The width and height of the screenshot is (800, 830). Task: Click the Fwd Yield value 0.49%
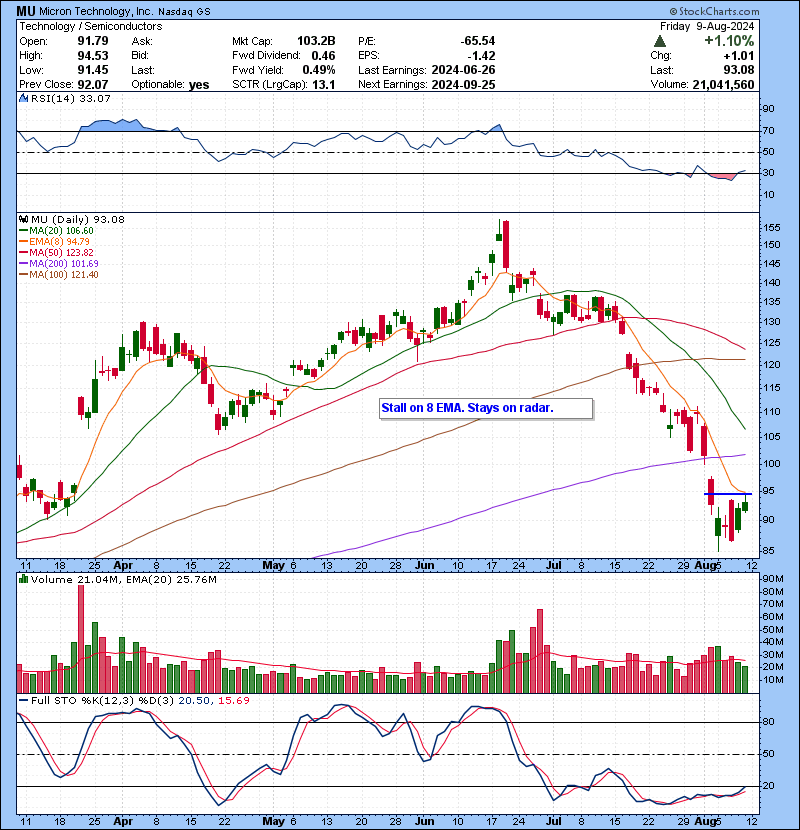[319, 70]
